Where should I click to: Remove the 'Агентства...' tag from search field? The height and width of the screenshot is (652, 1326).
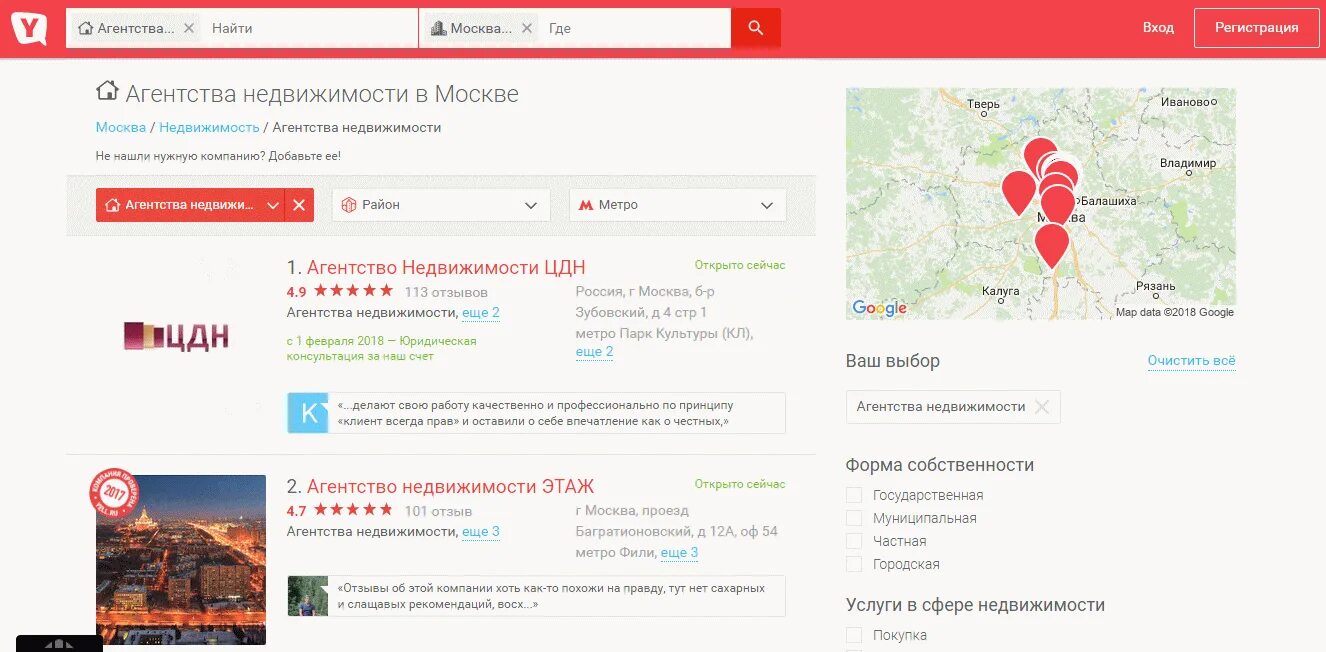tap(189, 28)
